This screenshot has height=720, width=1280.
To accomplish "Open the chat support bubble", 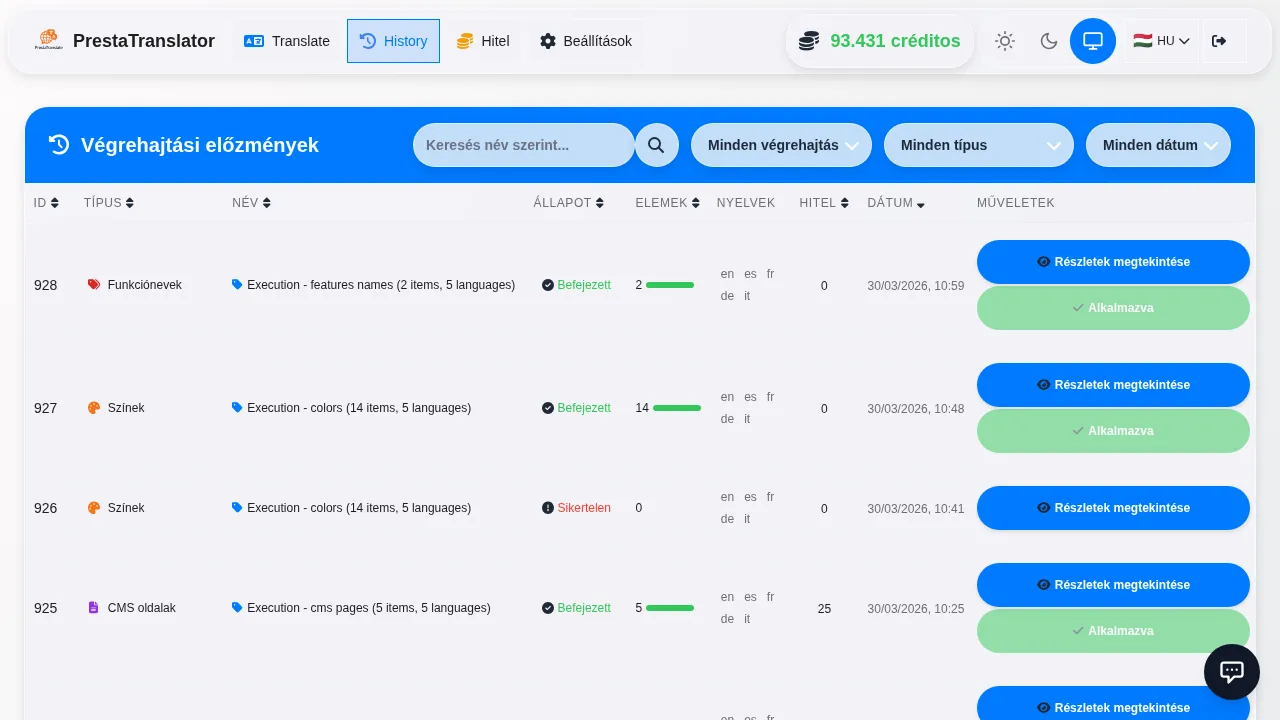I will [x=1231, y=672].
